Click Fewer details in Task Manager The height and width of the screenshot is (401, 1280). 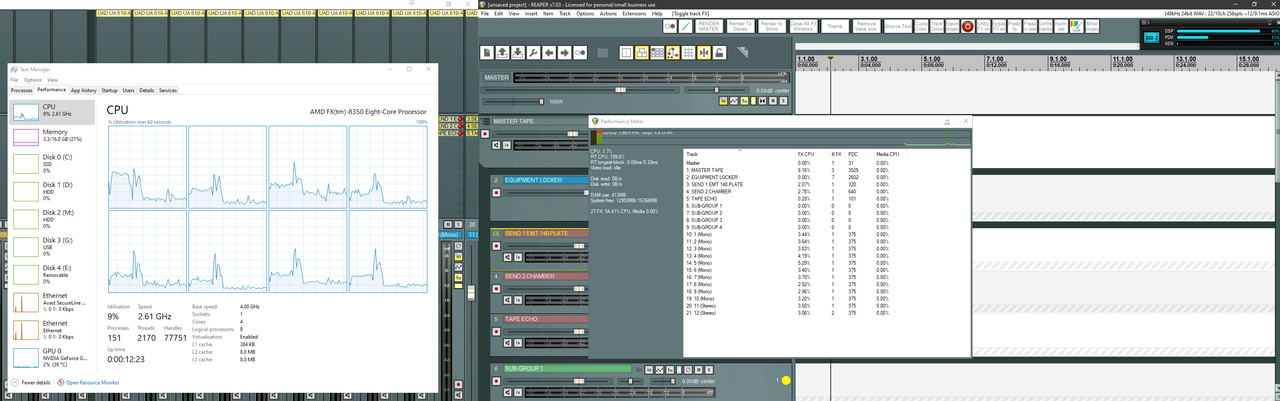click(x=31, y=382)
